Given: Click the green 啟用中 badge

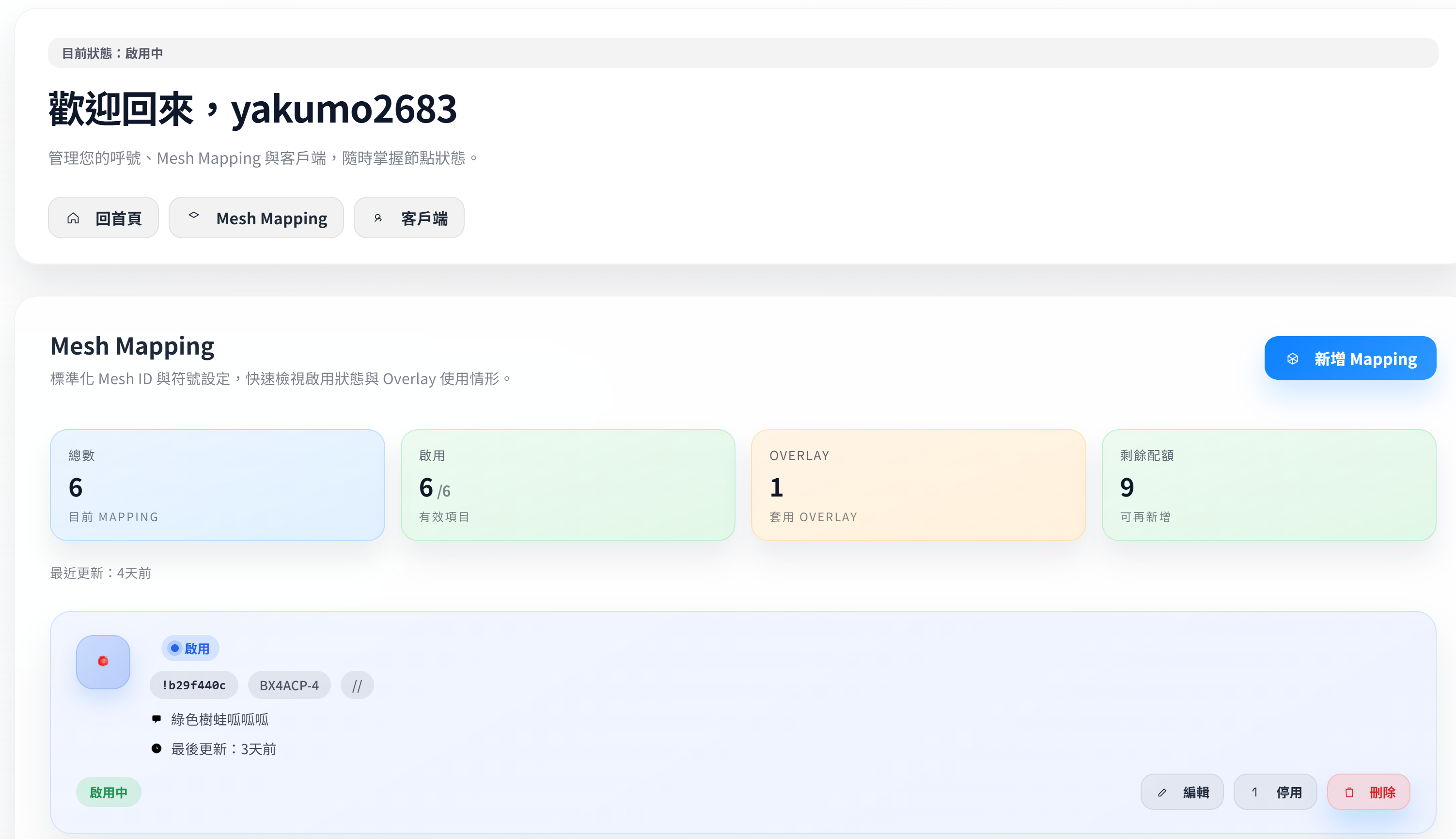Looking at the screenshot, I should pos(109,792).
